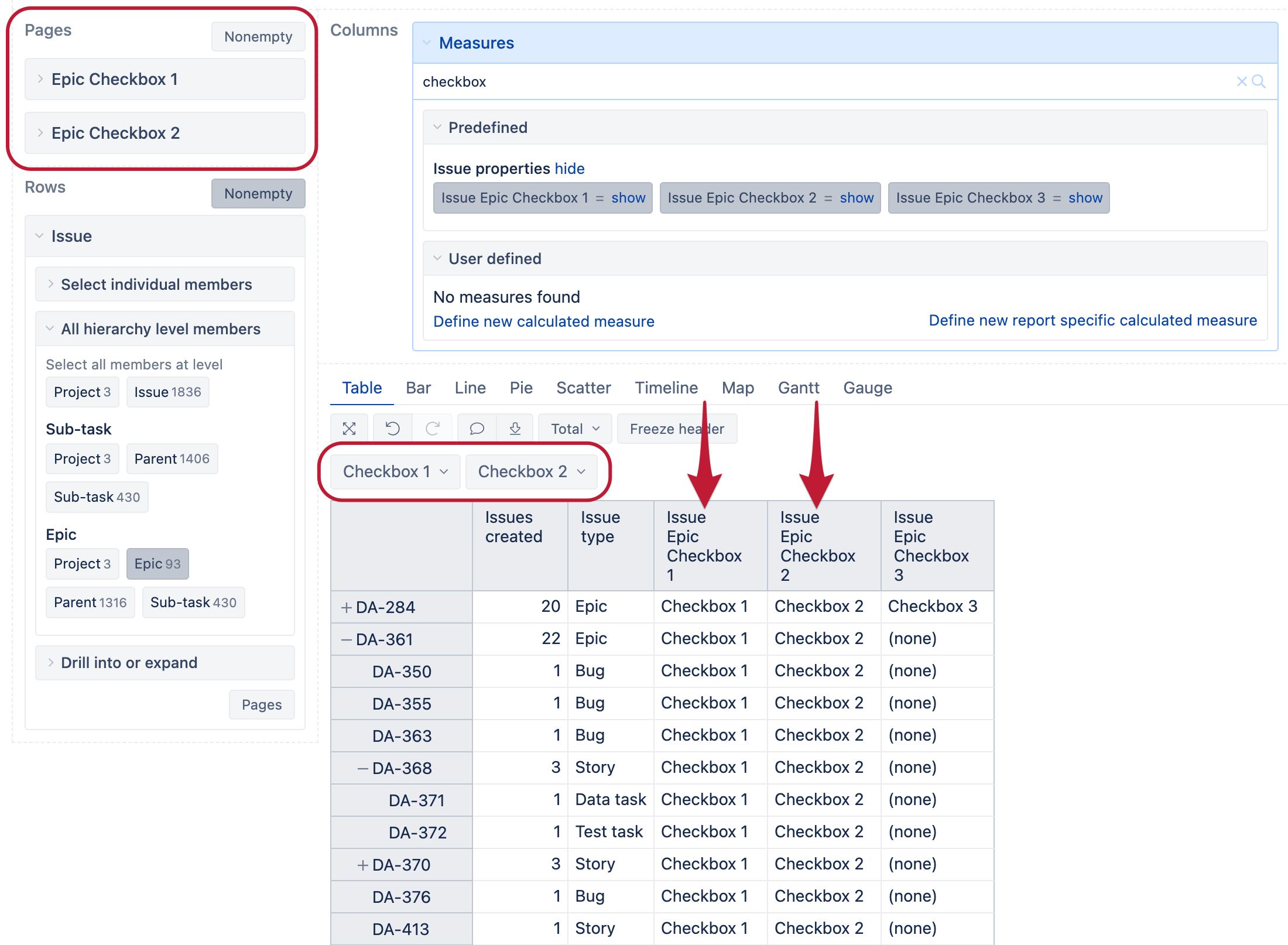1288x945 pixels.
Task: Click hide link next to Issue properties
Action: (x=570, y=169)
